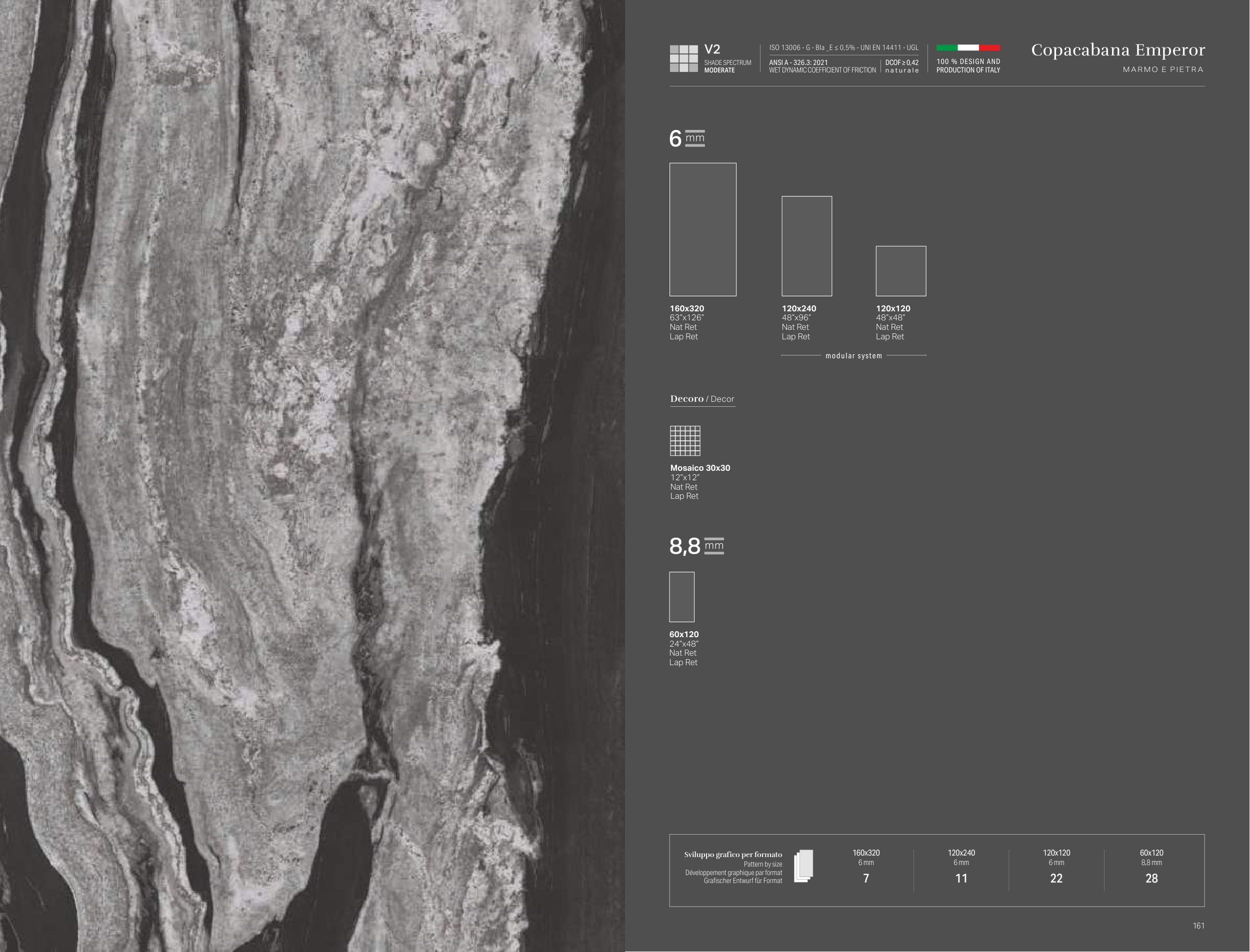Click the MARMO E PIETRA subtitle

pyautogui.click(x=1162, y=69)
